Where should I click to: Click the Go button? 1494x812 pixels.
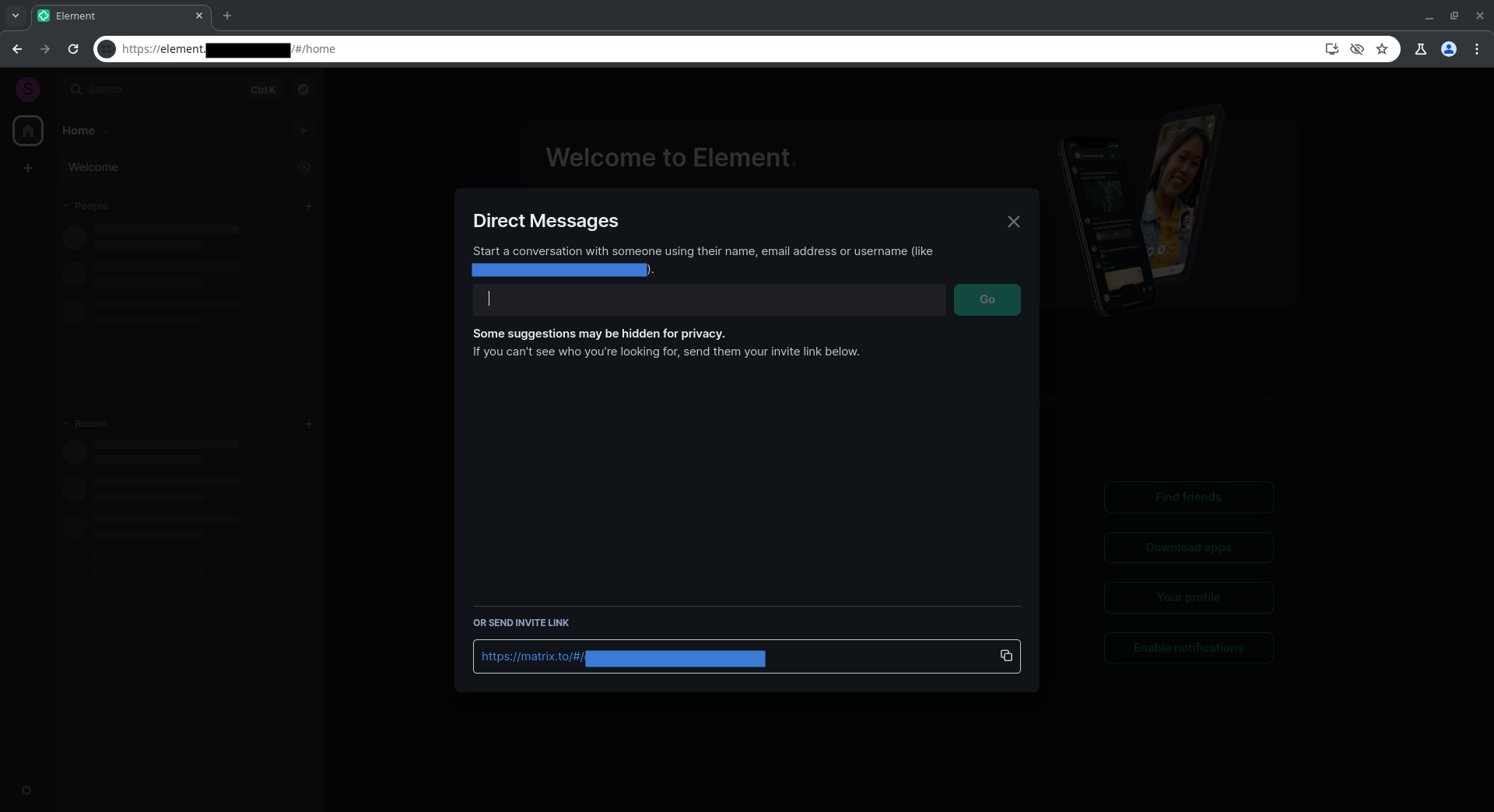987,299
